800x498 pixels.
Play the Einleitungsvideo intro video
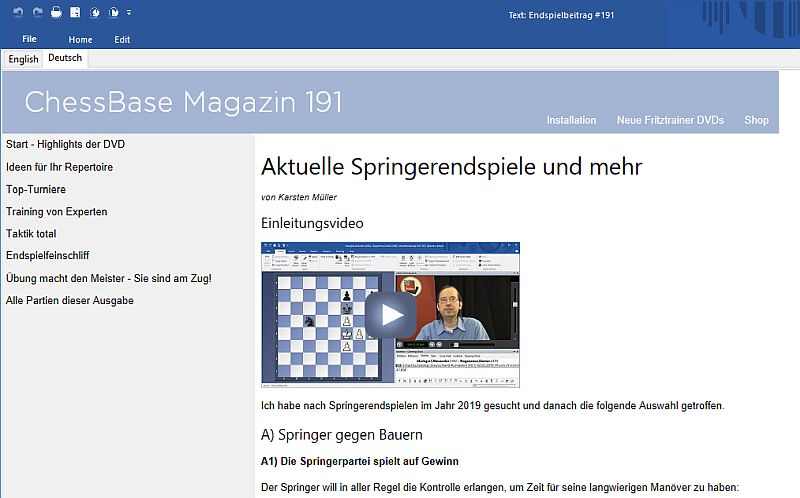[390, 314]
